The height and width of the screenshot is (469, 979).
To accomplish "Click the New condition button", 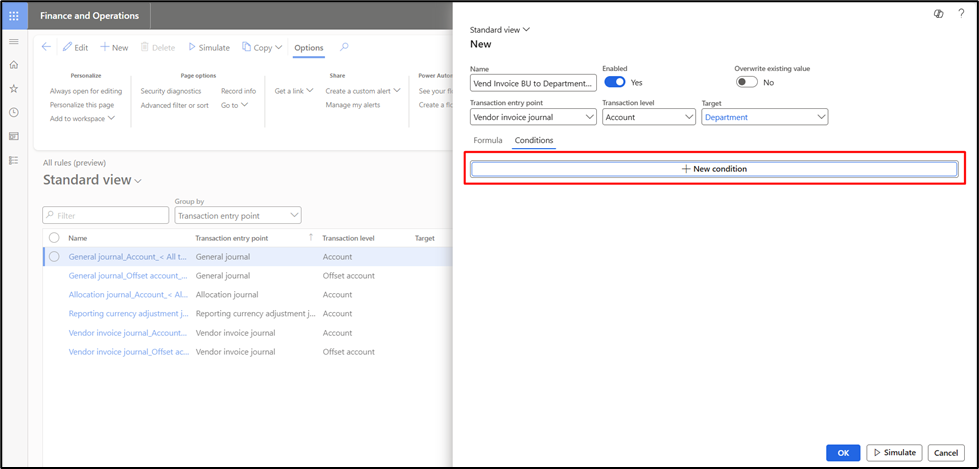I will (x=714, y=169).
